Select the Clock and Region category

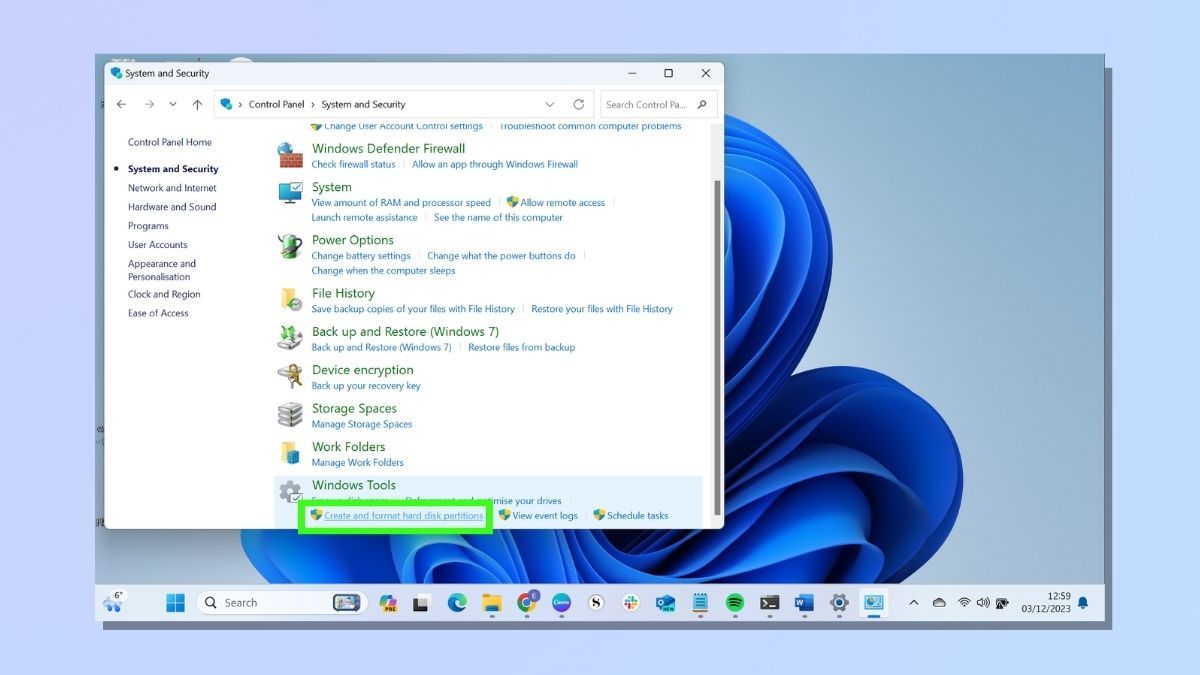[163, 294]
